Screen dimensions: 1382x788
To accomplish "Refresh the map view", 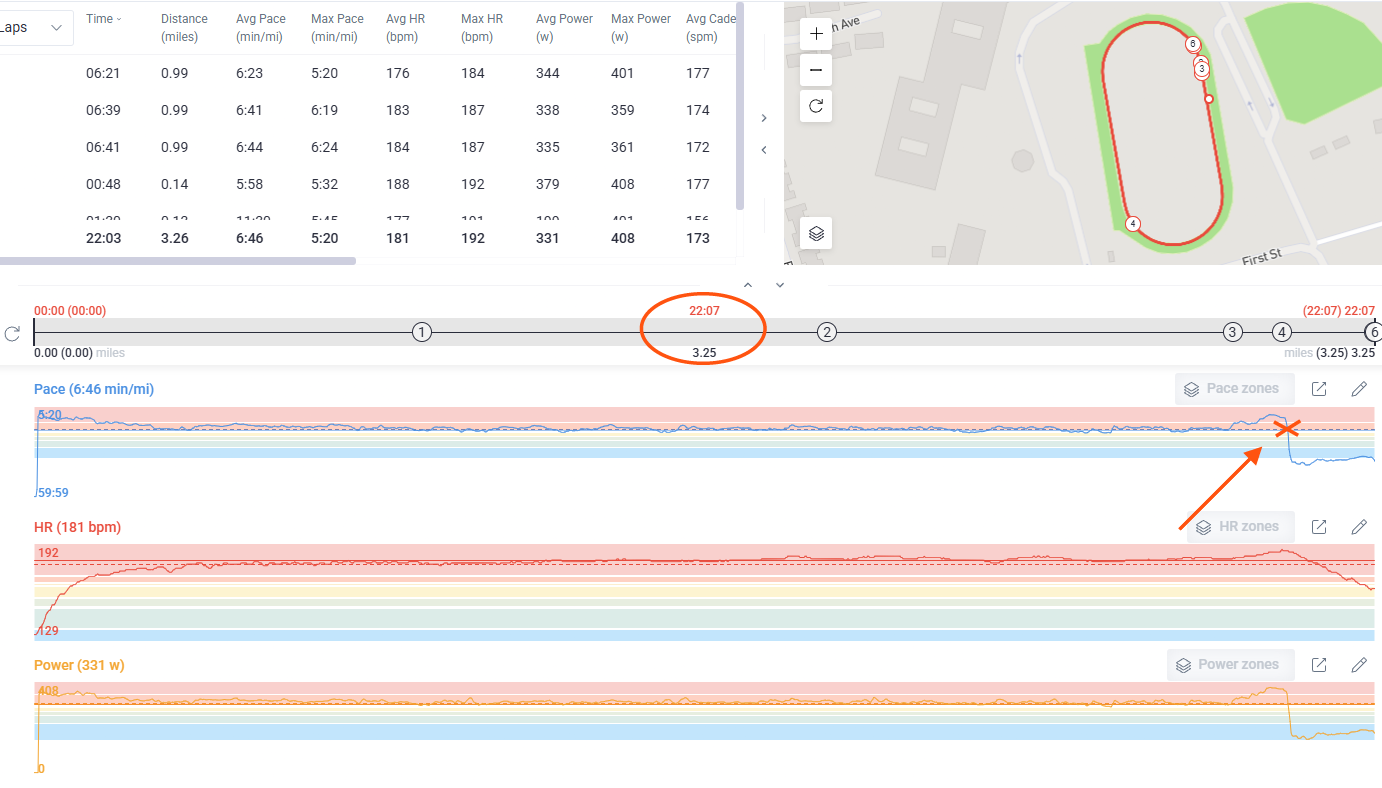I will 816,105.
